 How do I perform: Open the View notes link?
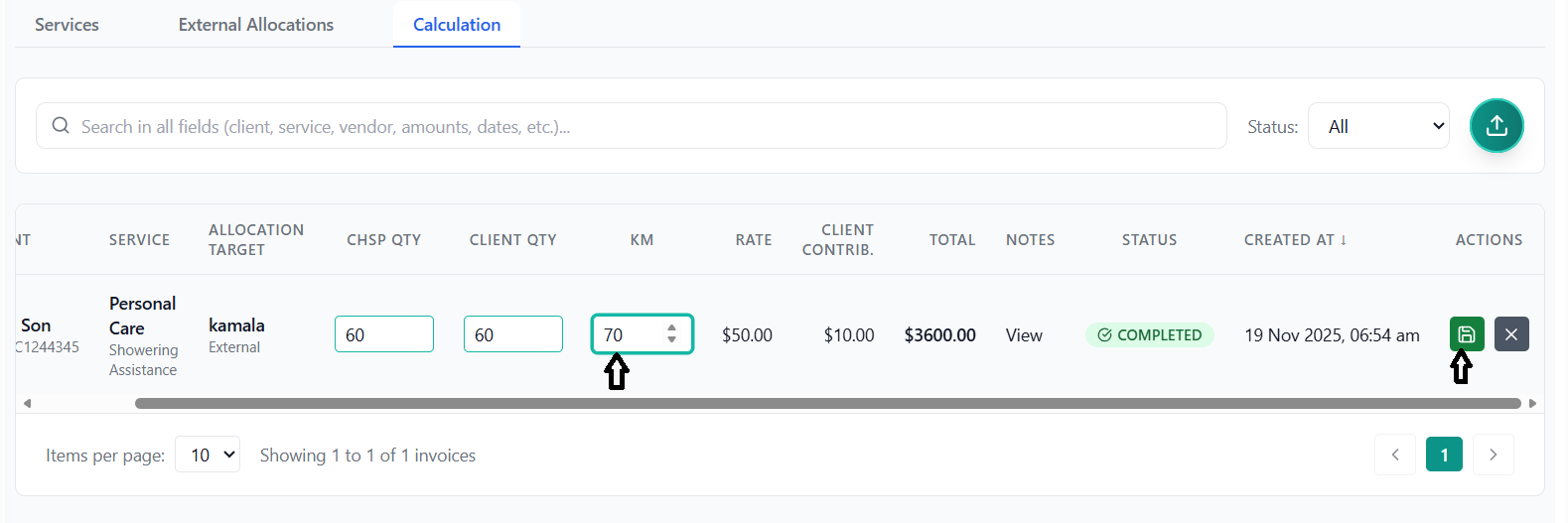tap(1024, 335)
